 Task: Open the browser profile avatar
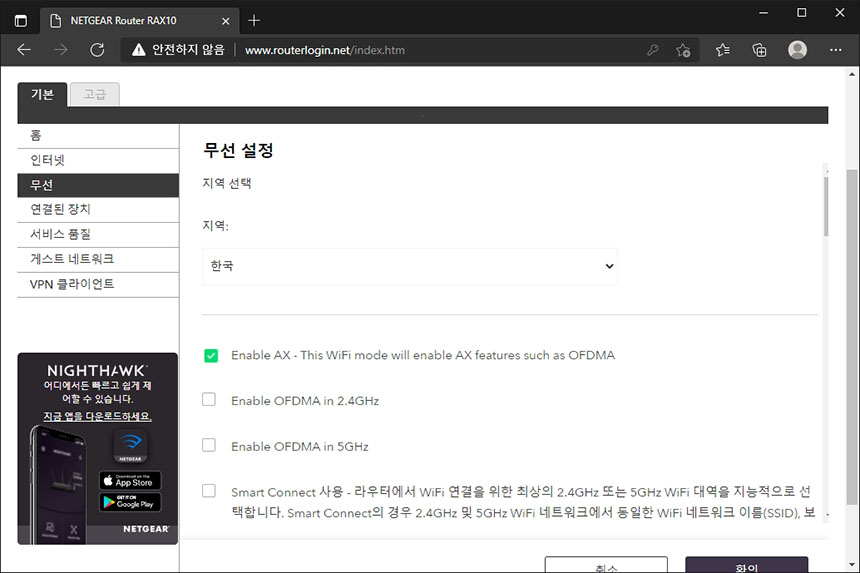pyautogui.click(x=797, y=50)
